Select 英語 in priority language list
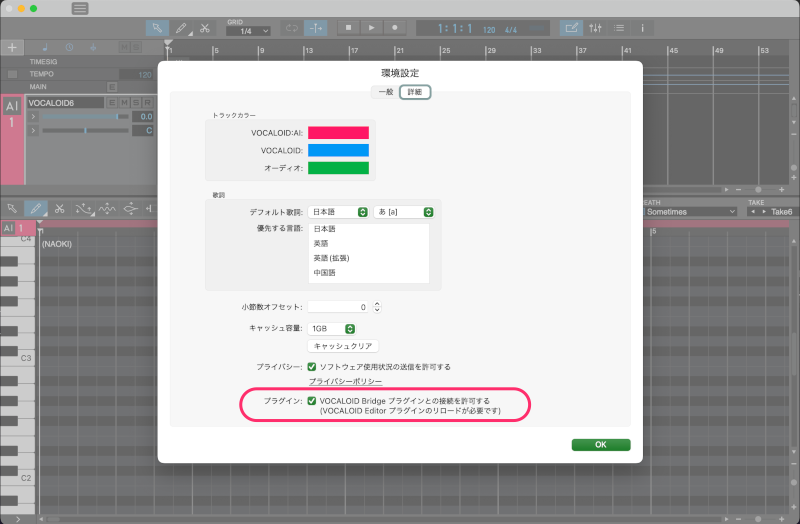Screen dimensions: 800x524 (x=368, y=243)
